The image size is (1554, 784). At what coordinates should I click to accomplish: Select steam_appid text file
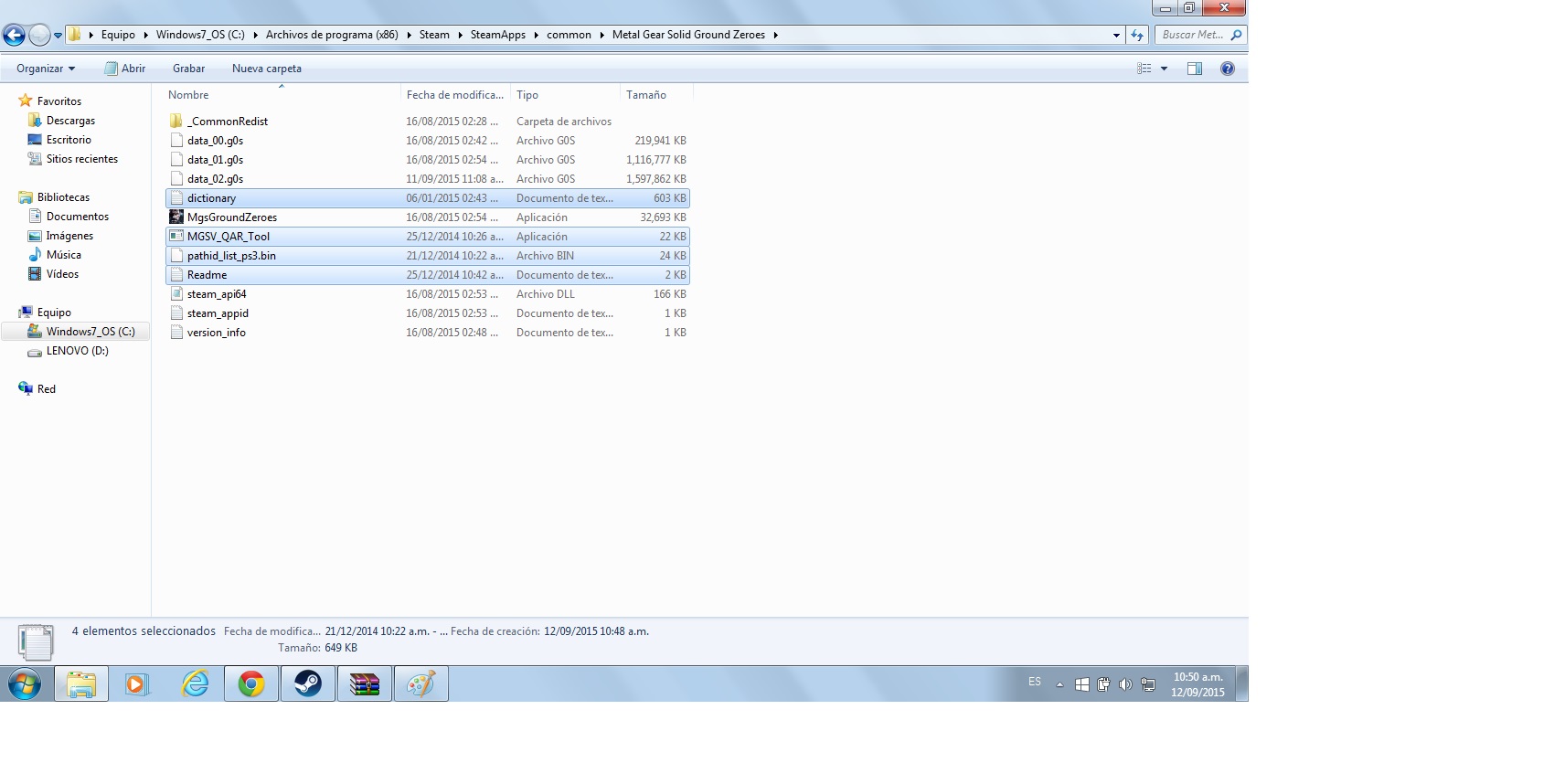click(427, 313)
